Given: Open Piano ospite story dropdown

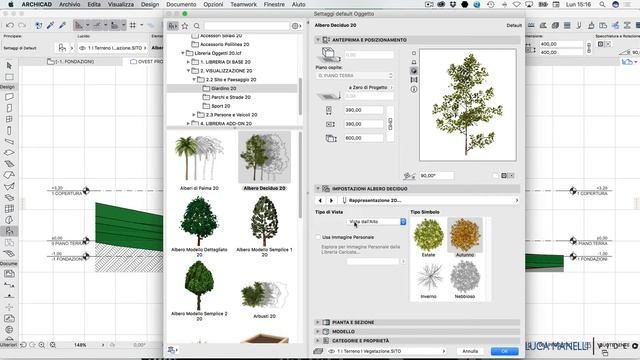Looking at the screenshot, I should click(x=354, y=76).
